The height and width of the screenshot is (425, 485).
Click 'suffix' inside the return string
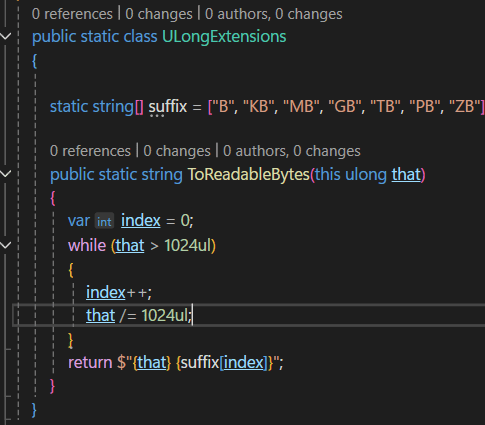tap(200, 362)
